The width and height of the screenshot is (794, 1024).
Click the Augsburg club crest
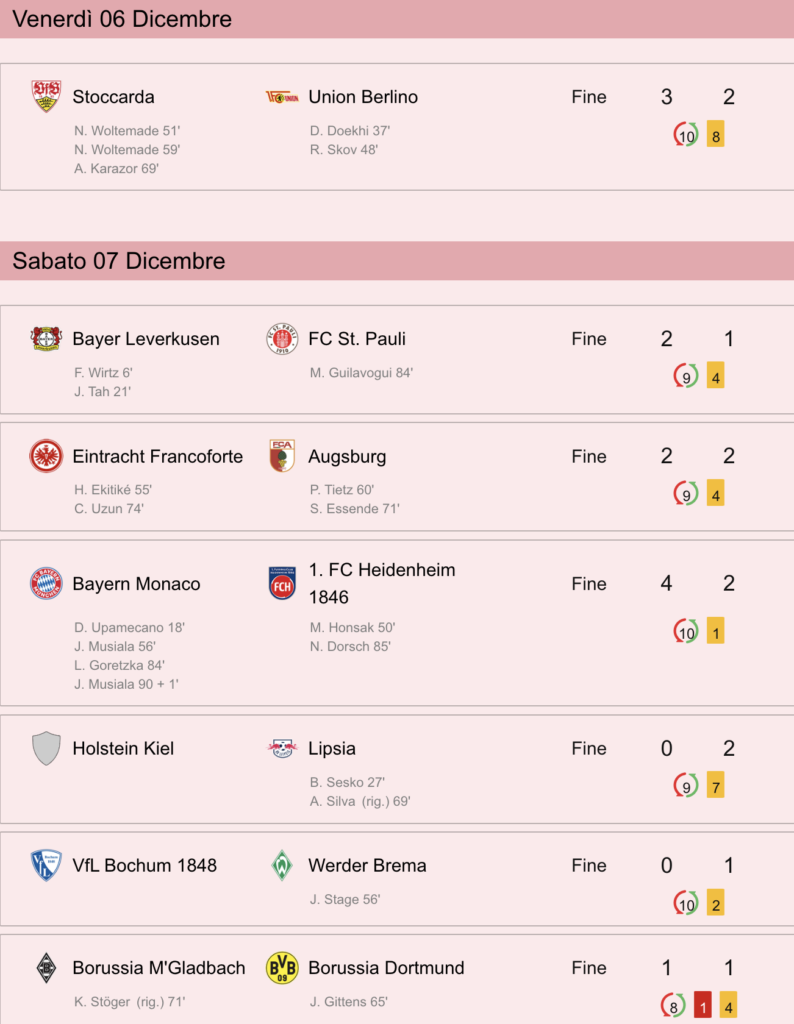282,456
